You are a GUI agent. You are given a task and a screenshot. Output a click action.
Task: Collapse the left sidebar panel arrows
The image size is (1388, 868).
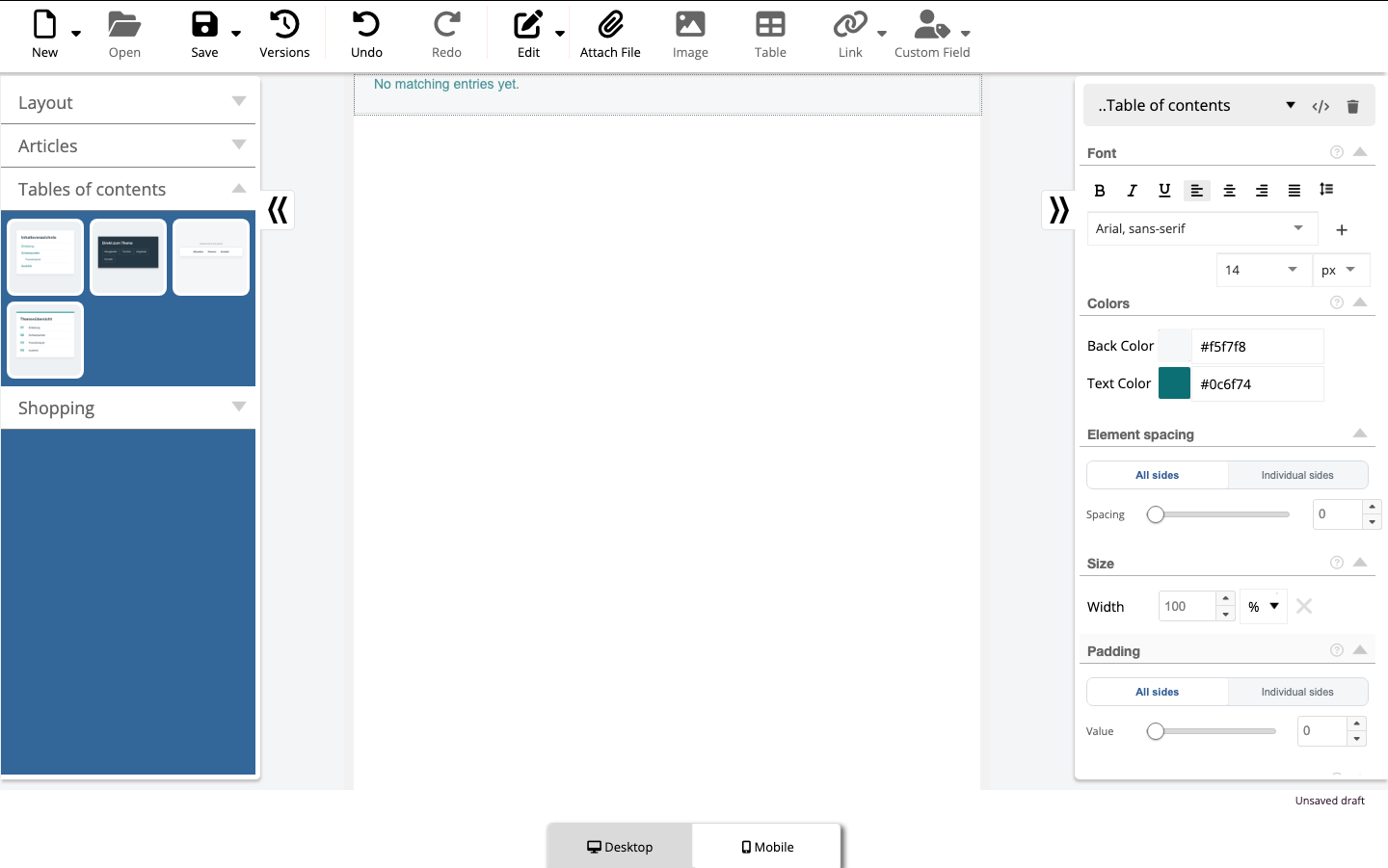(x=278, y=210)
